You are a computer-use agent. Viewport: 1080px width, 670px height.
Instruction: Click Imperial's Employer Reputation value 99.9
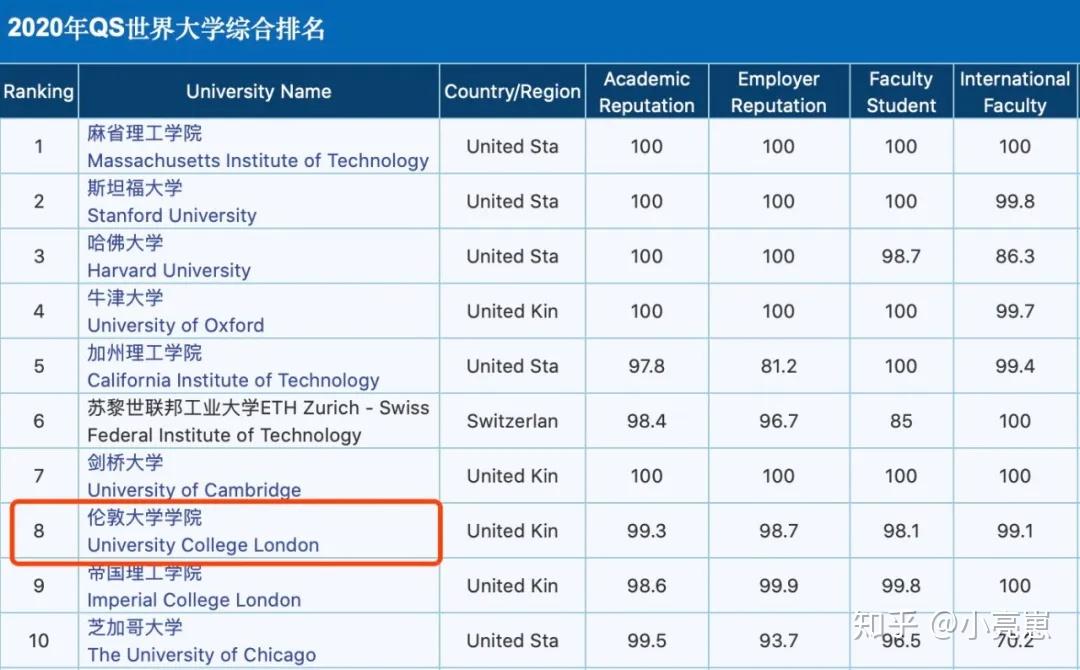pos(779,586)
